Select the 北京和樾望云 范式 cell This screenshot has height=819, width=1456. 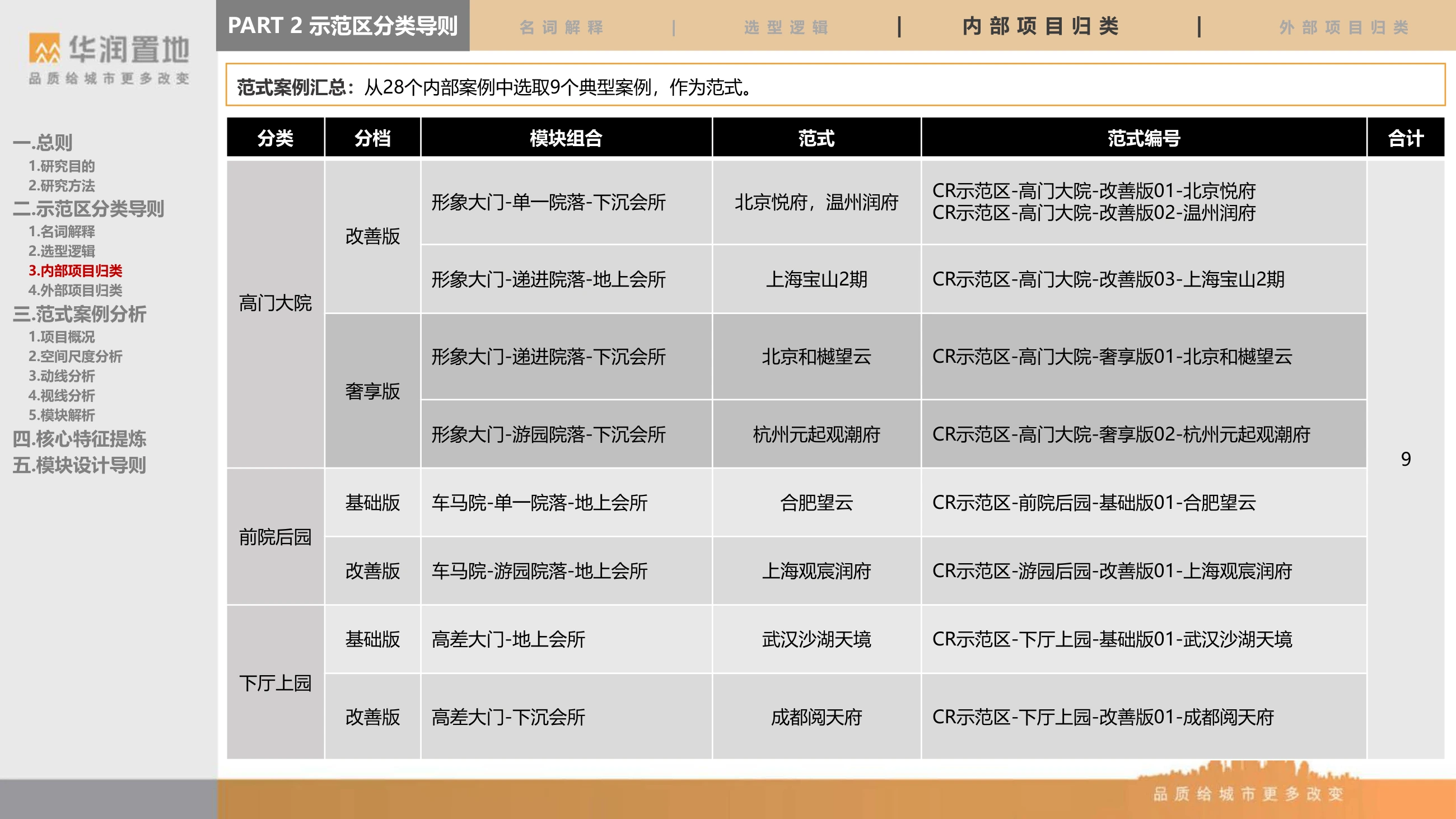click(816, 357)
